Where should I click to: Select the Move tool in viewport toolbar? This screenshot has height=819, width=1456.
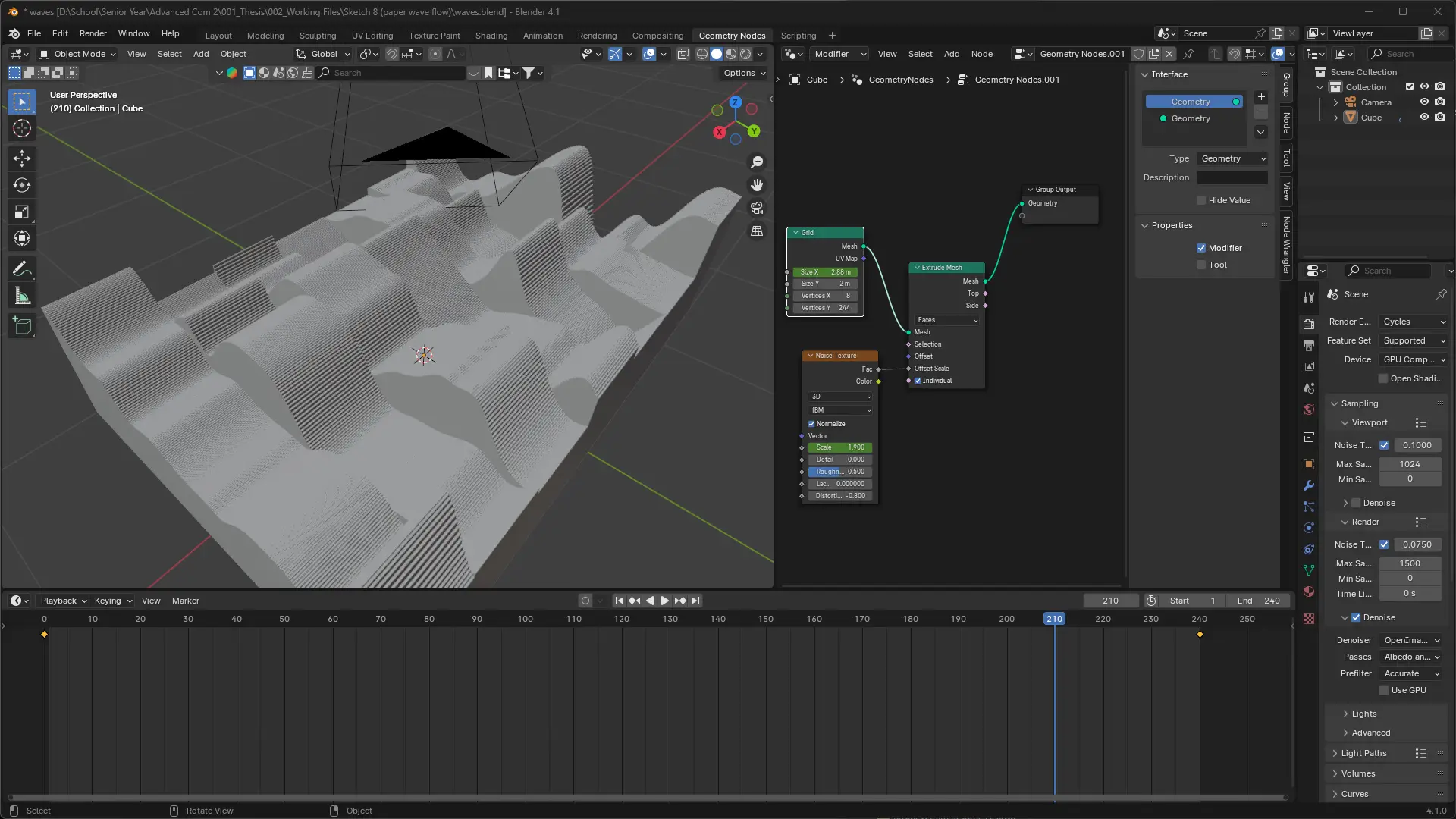tap(22, 158)
